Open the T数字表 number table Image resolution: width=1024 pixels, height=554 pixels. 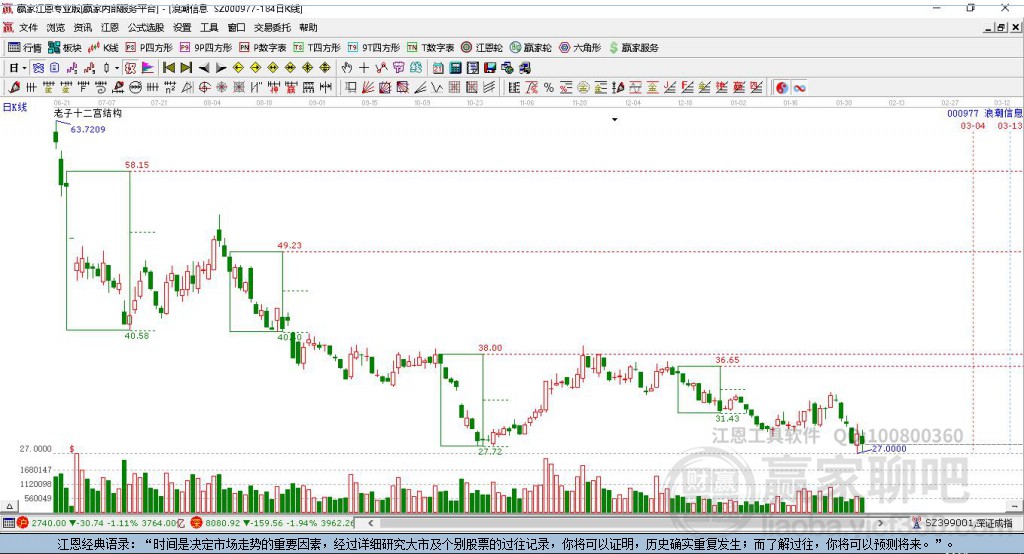pyautogui.click(x=430, y=48)
